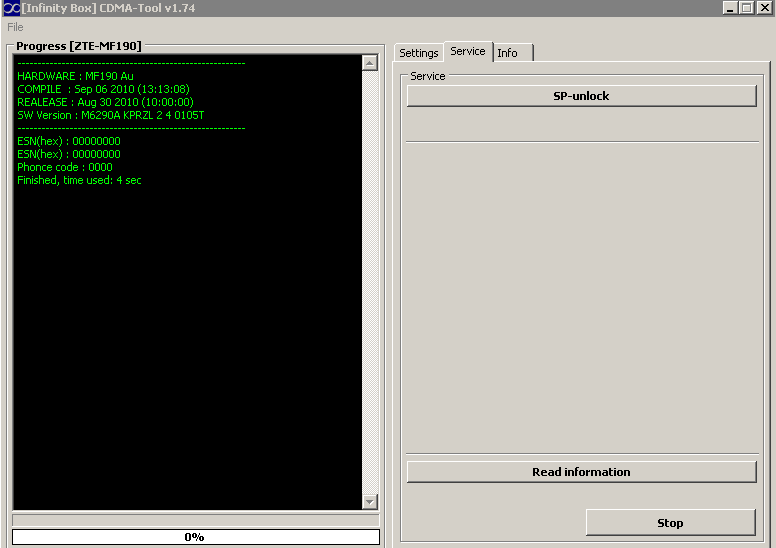
Task: Click the Infinity Box logo in title bar
Action: tap(10, 8)
